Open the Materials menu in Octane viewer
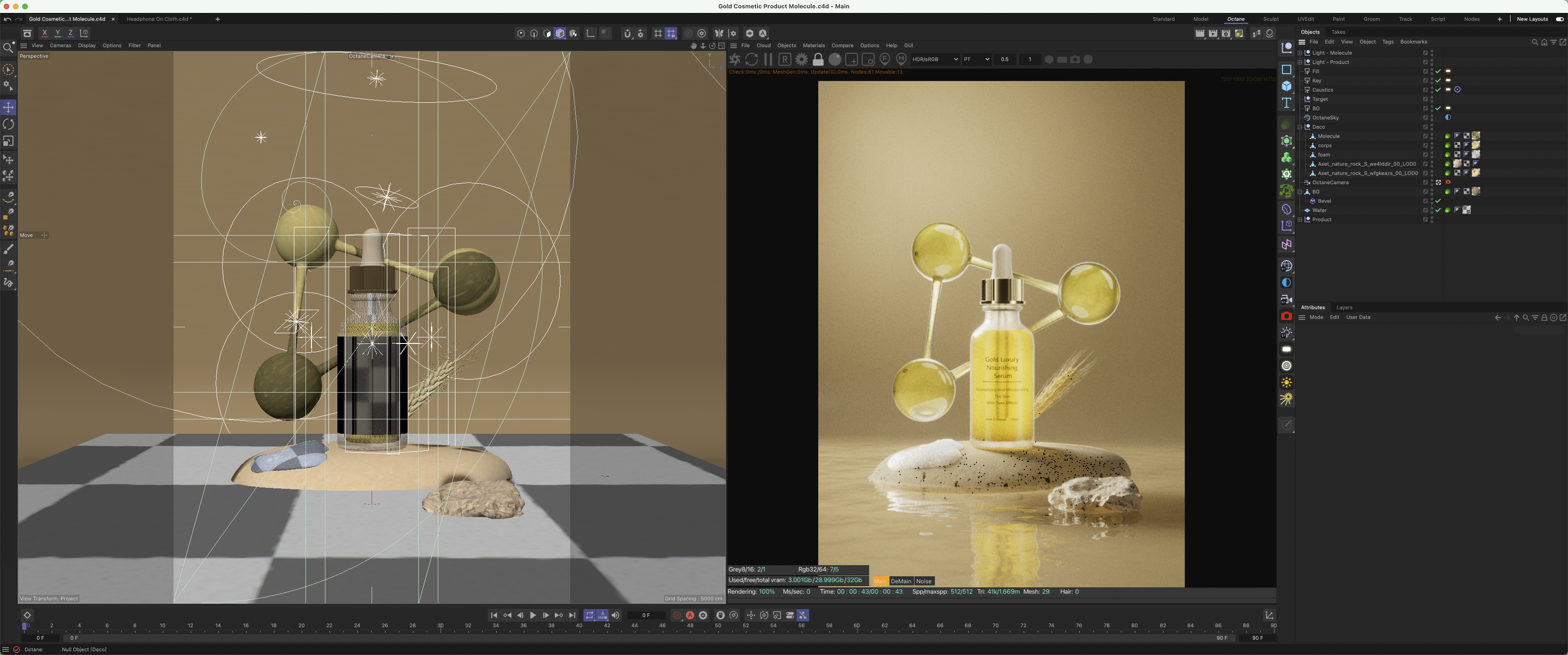Viewport: 1568px width, 655px height. (x=813, y=46)
